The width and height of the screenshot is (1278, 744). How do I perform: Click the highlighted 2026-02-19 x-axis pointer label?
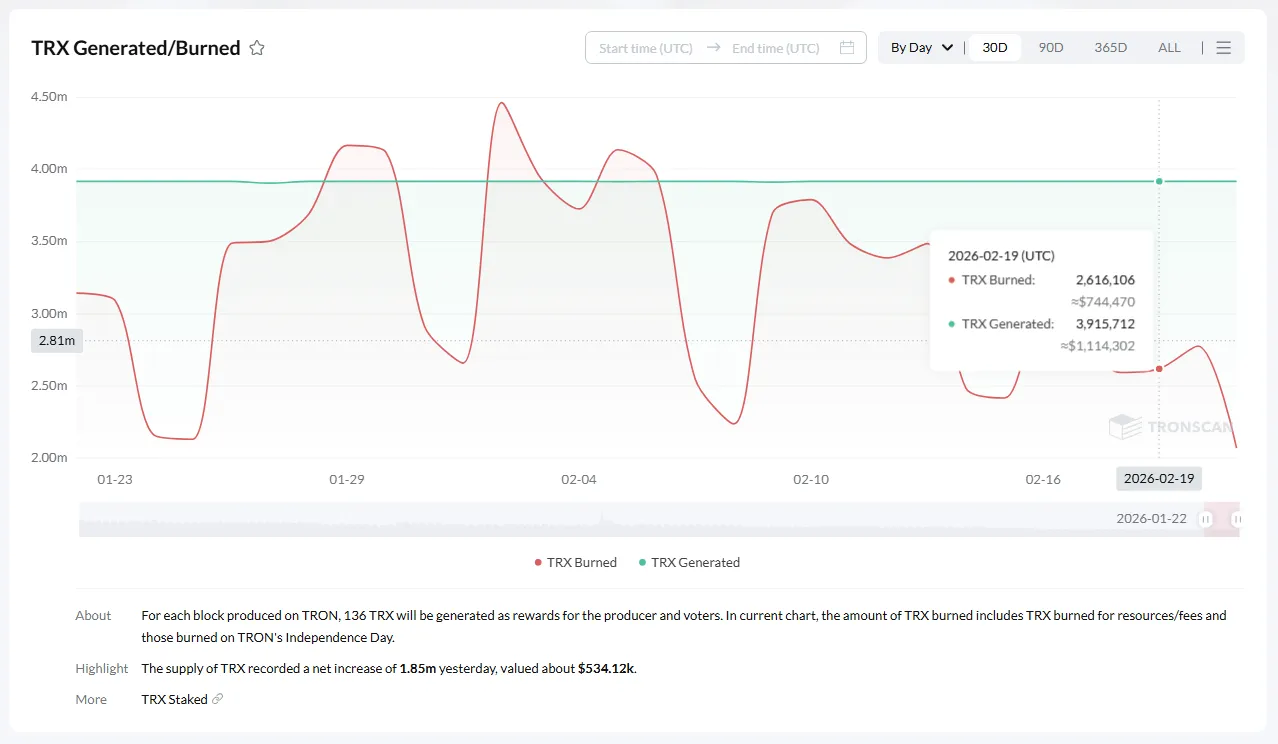1159,478
